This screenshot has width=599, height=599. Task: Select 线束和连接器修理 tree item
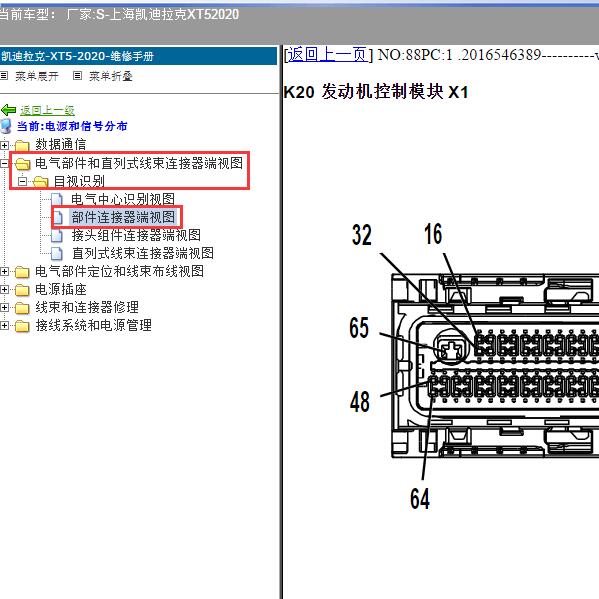point(87,307)
